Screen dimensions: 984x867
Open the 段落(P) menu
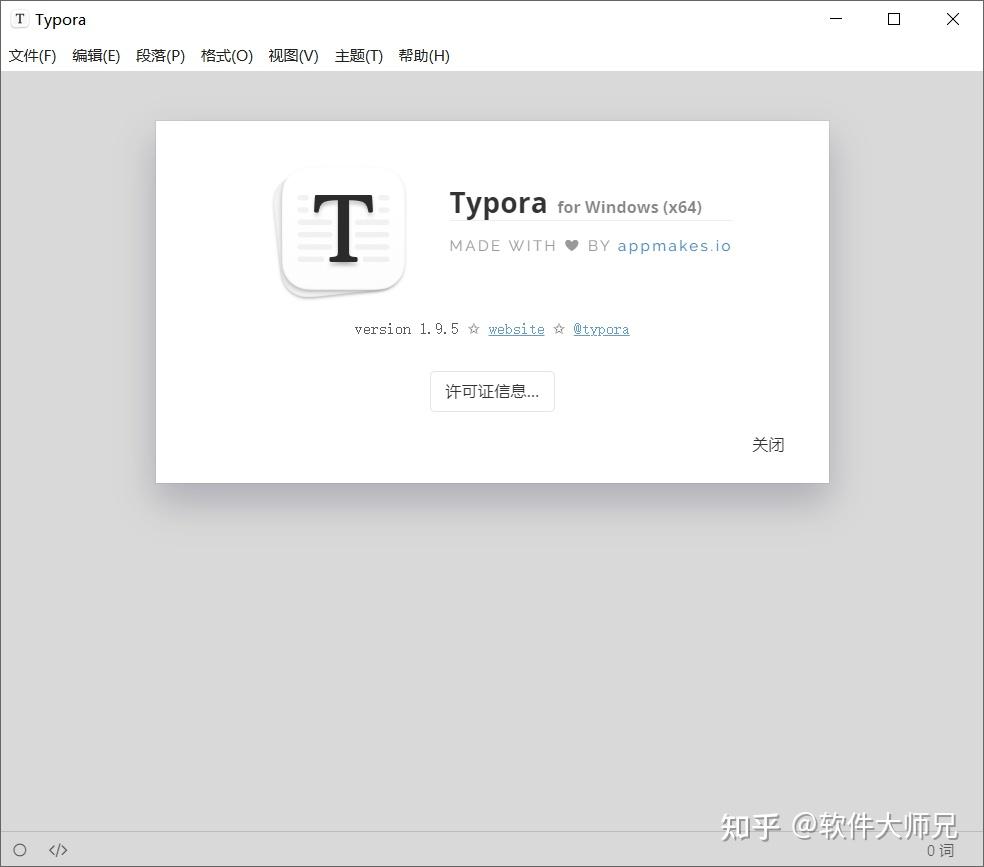click(x=160, y=56)
